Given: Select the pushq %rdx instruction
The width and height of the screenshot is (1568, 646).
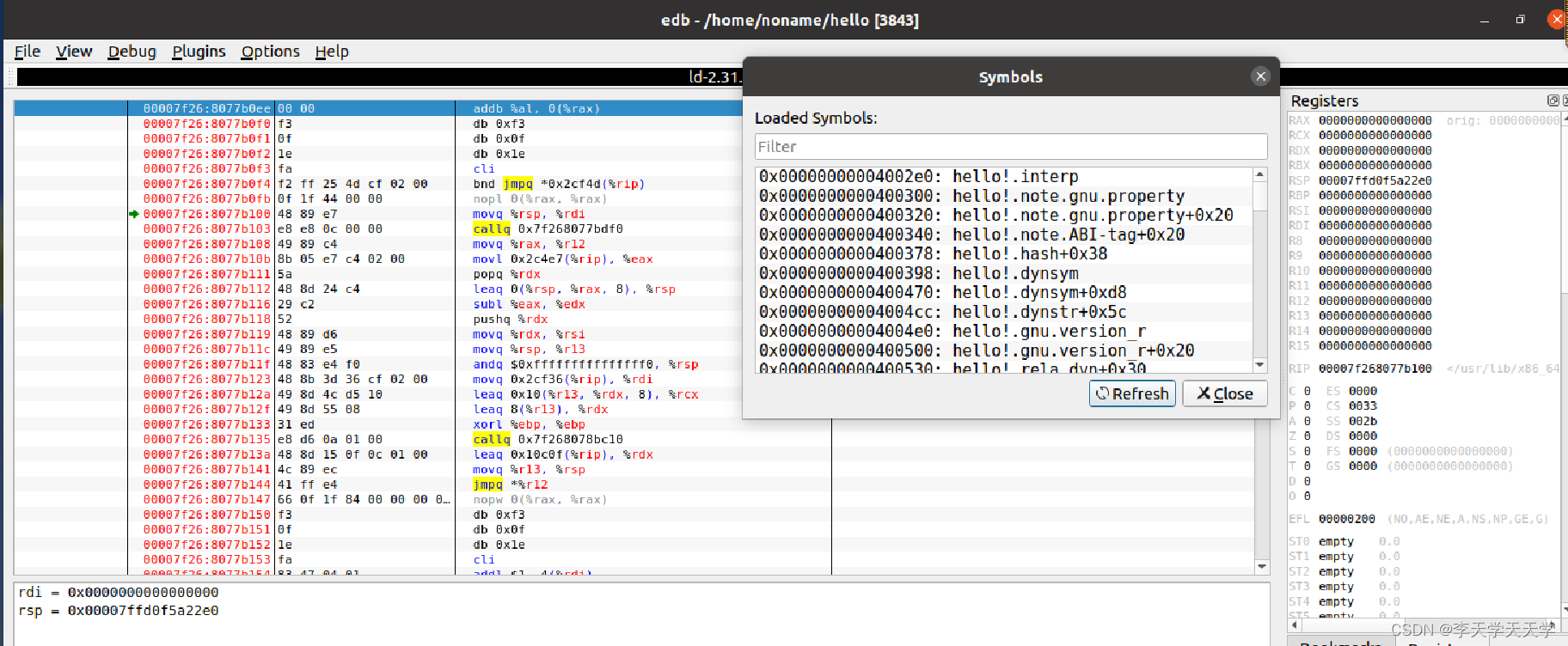Looking at the screenshot, I should 511,319.
